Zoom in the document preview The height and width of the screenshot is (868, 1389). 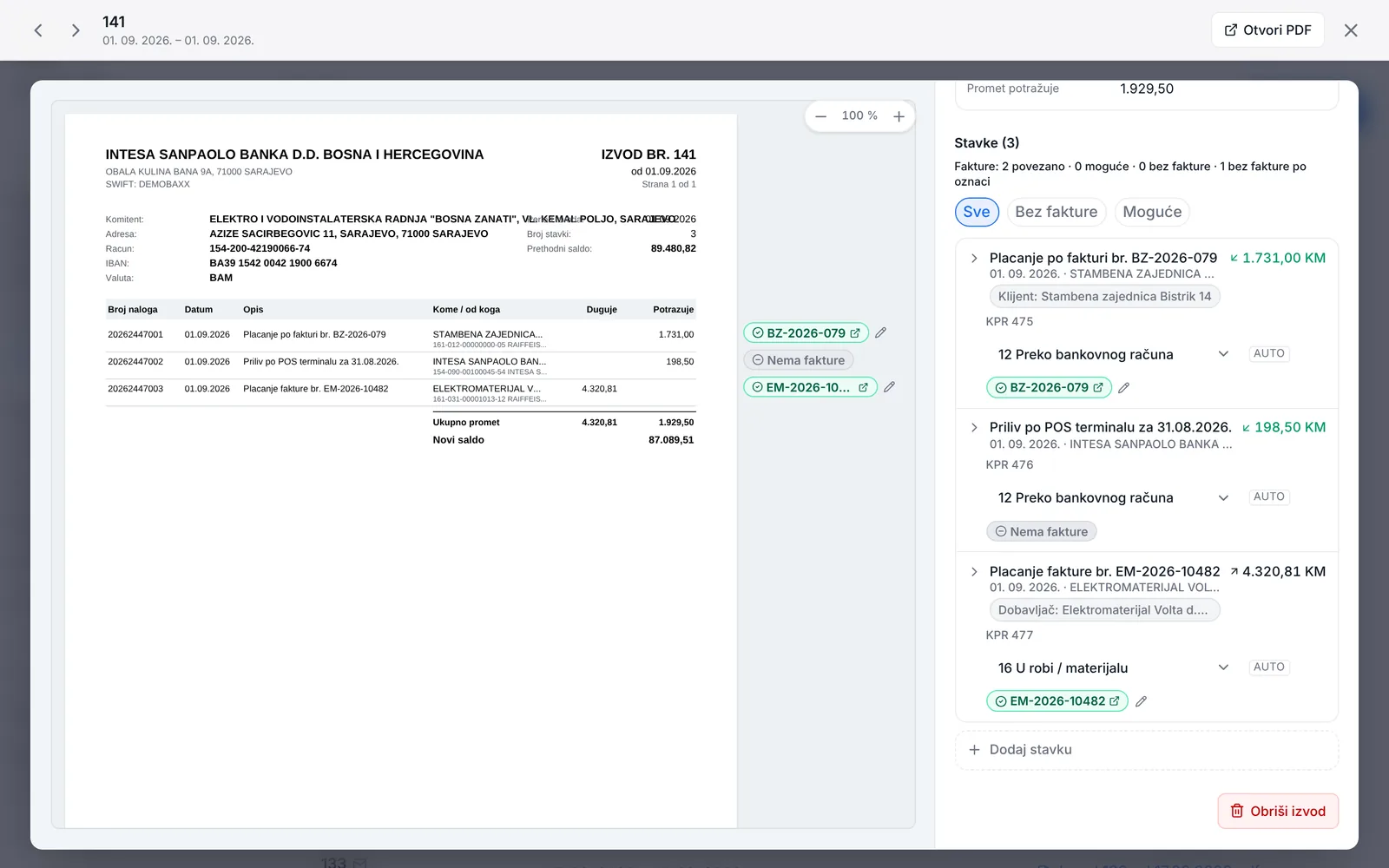tap(899, 116)
